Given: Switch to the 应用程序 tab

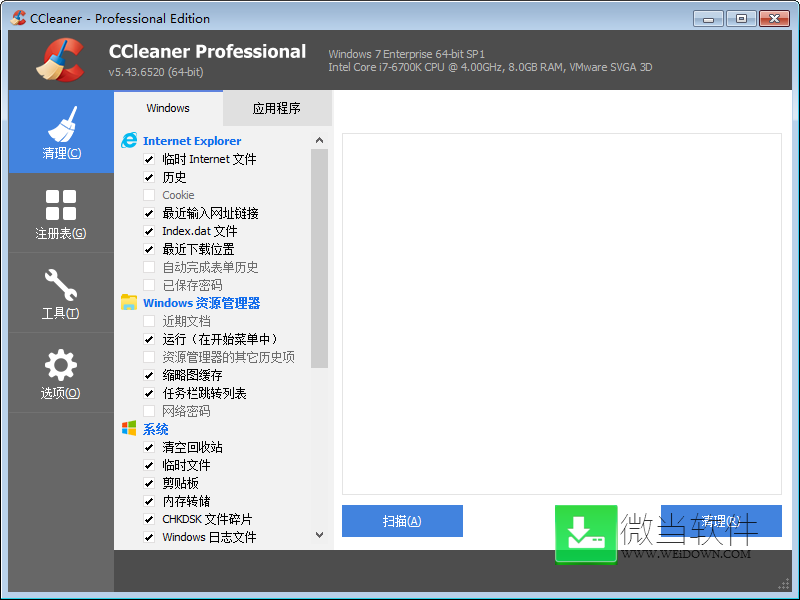Looking at the screenshot, I should pyautogui.click(x=277, y=108).
